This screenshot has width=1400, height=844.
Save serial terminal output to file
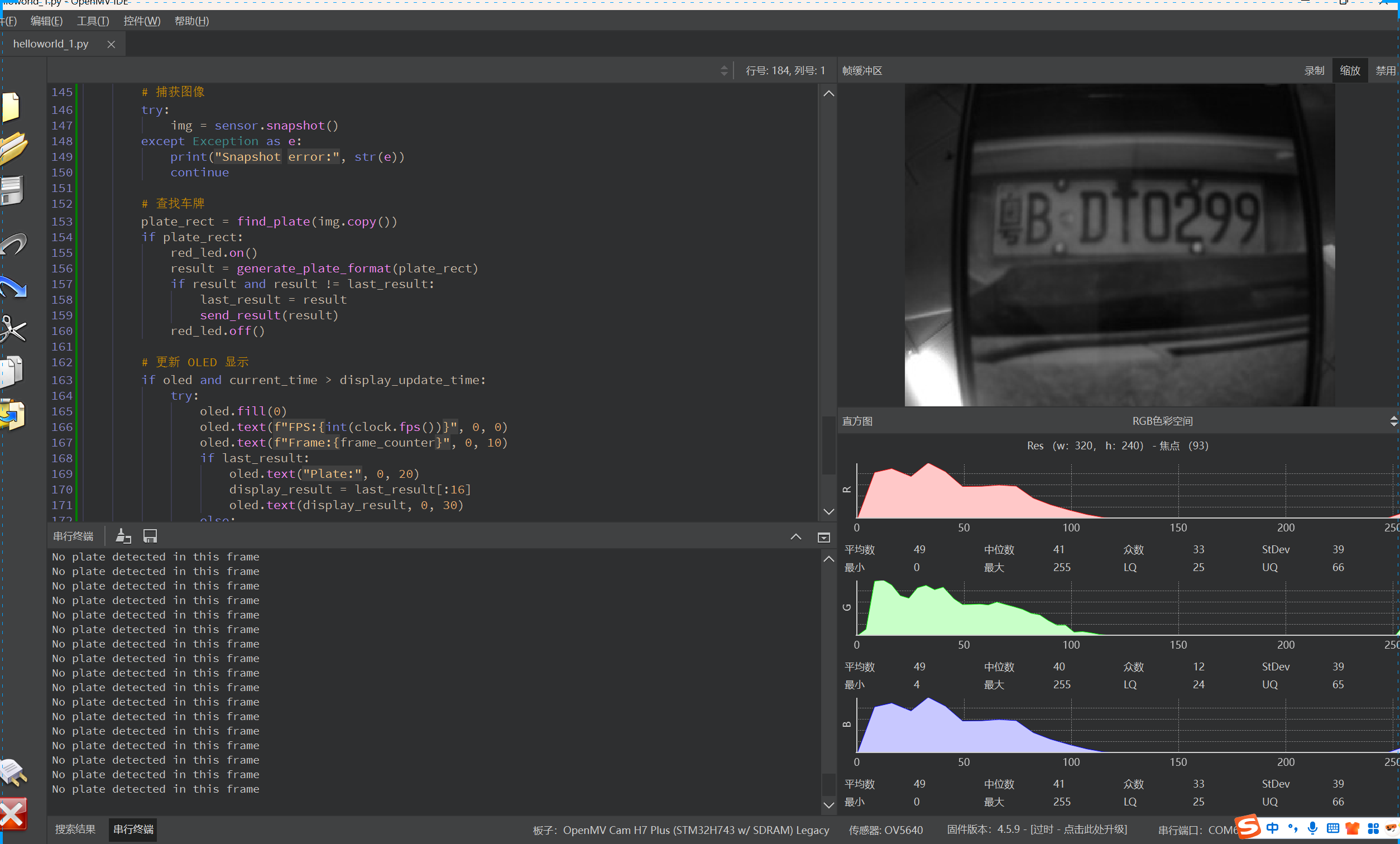coord(150,536)
